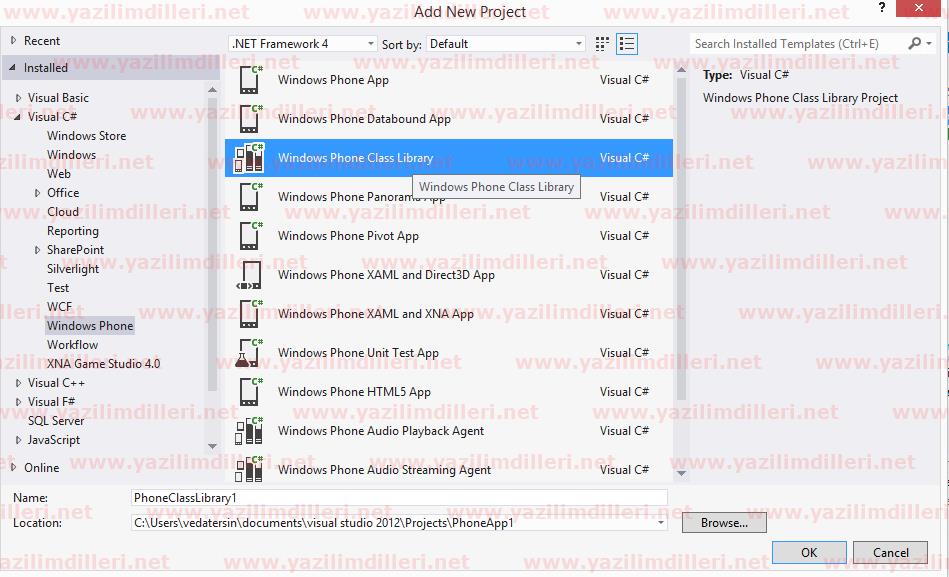This screenshot has width=949, height=577.
Task: Expand the Visual Basic node
Action: click(x=19, y=97)
